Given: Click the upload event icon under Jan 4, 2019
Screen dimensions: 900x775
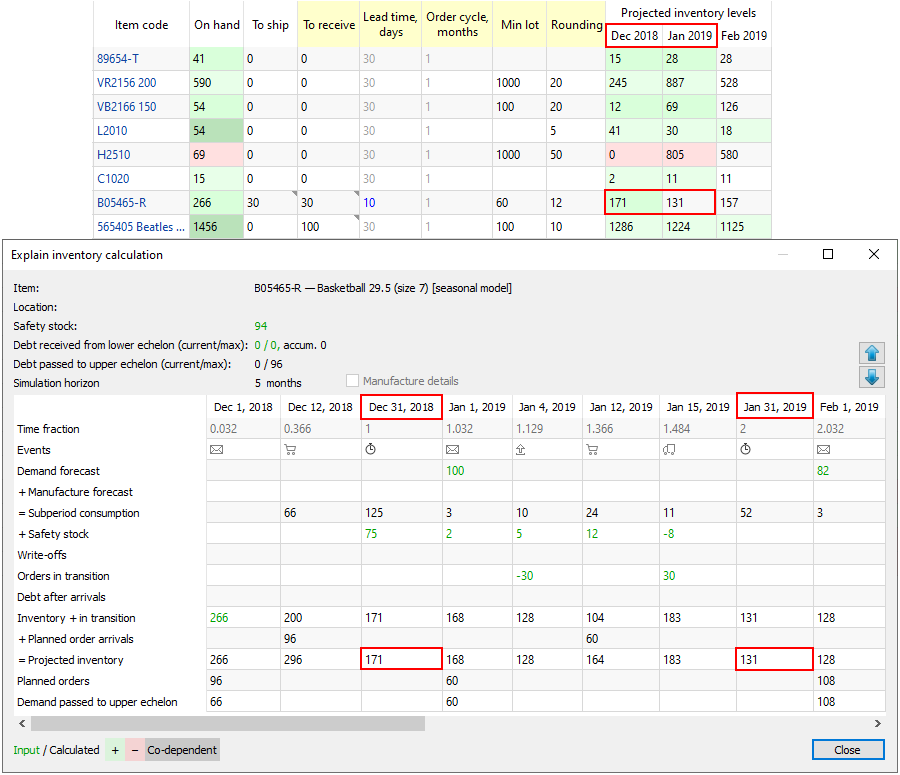Looking at the screenshot, I should pyautogui.click(x=520, y=450).
